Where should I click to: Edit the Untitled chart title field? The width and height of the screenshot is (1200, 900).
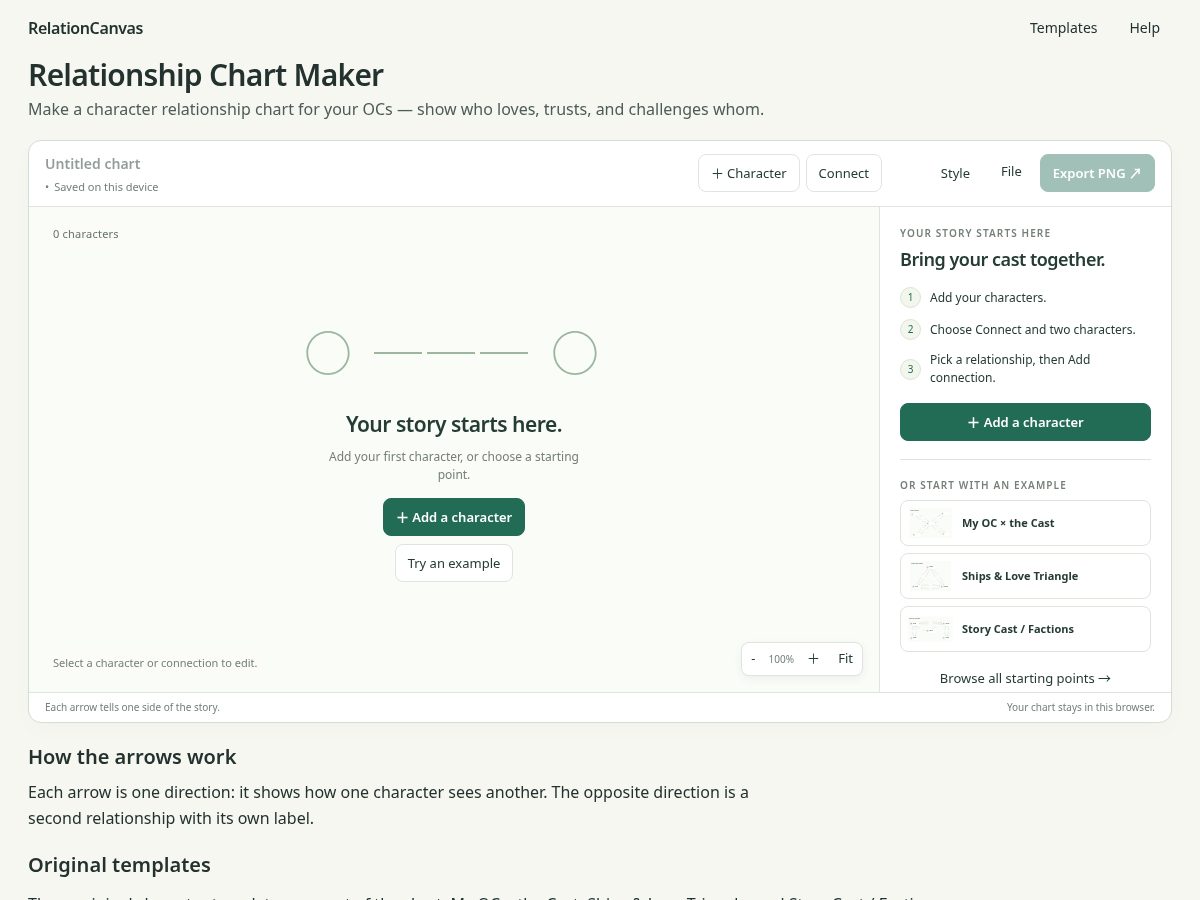93,164
